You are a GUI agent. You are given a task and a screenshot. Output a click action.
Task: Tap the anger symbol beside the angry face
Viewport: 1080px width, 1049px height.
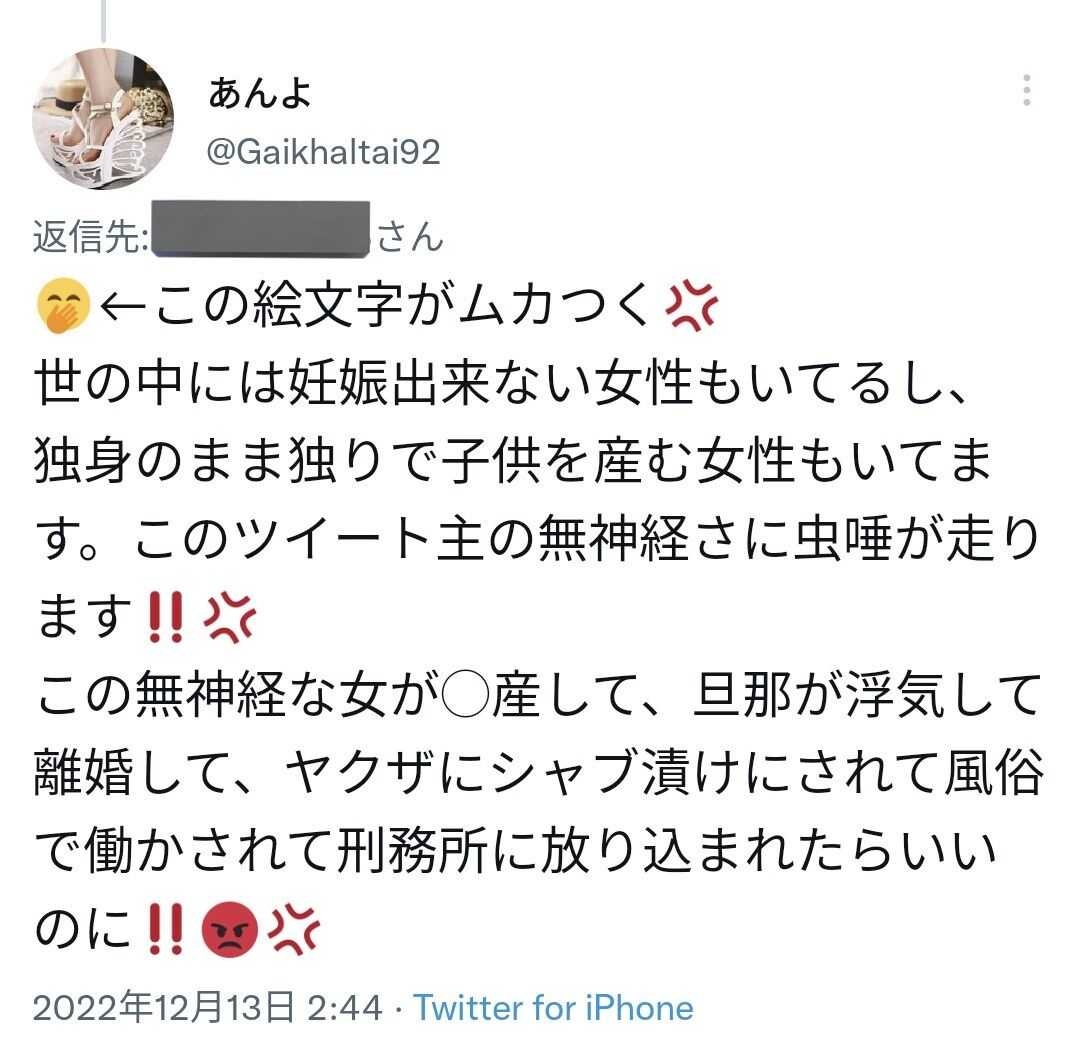(x=293, y=929)
